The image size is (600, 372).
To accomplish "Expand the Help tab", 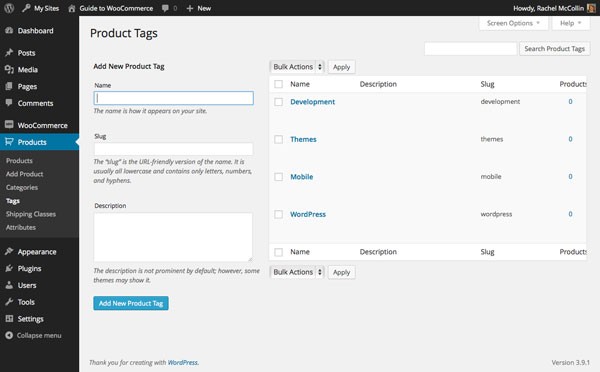I will (x=571, y=23).
